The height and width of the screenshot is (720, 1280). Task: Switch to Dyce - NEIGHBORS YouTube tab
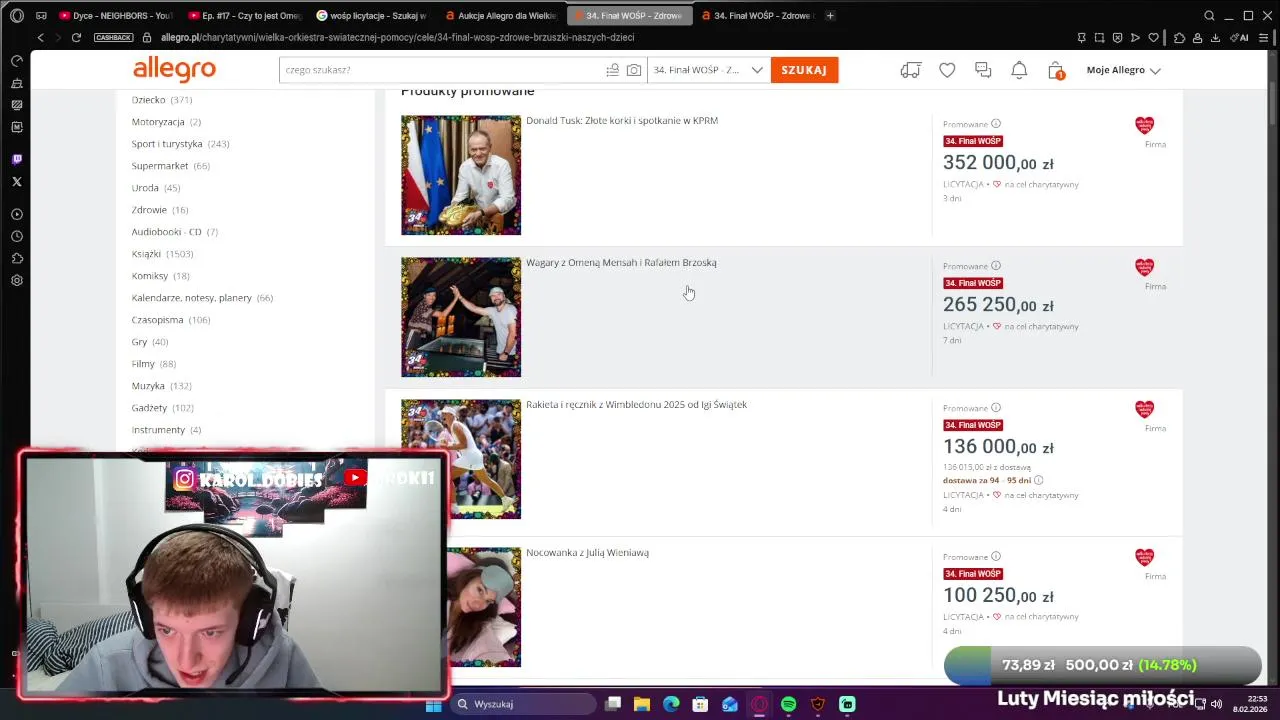115,16
